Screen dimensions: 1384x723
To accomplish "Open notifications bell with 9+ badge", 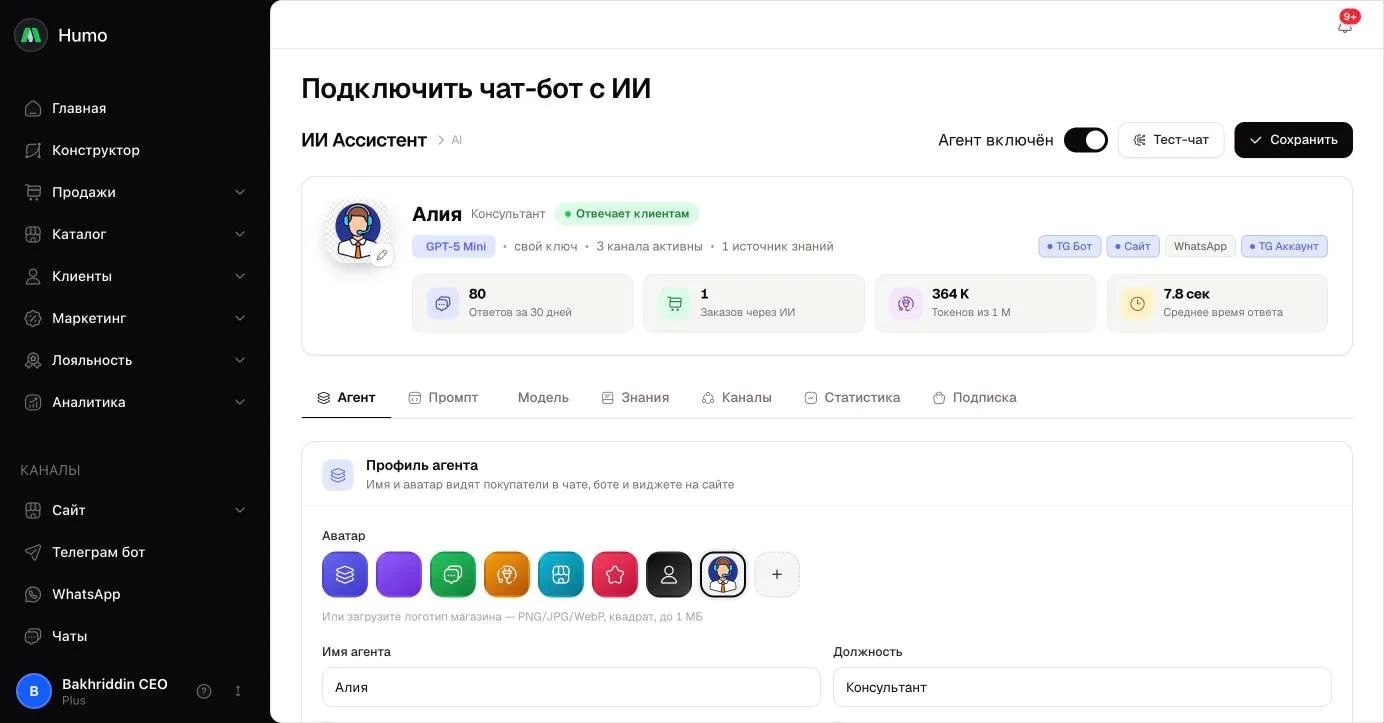I will point(1345,25).
